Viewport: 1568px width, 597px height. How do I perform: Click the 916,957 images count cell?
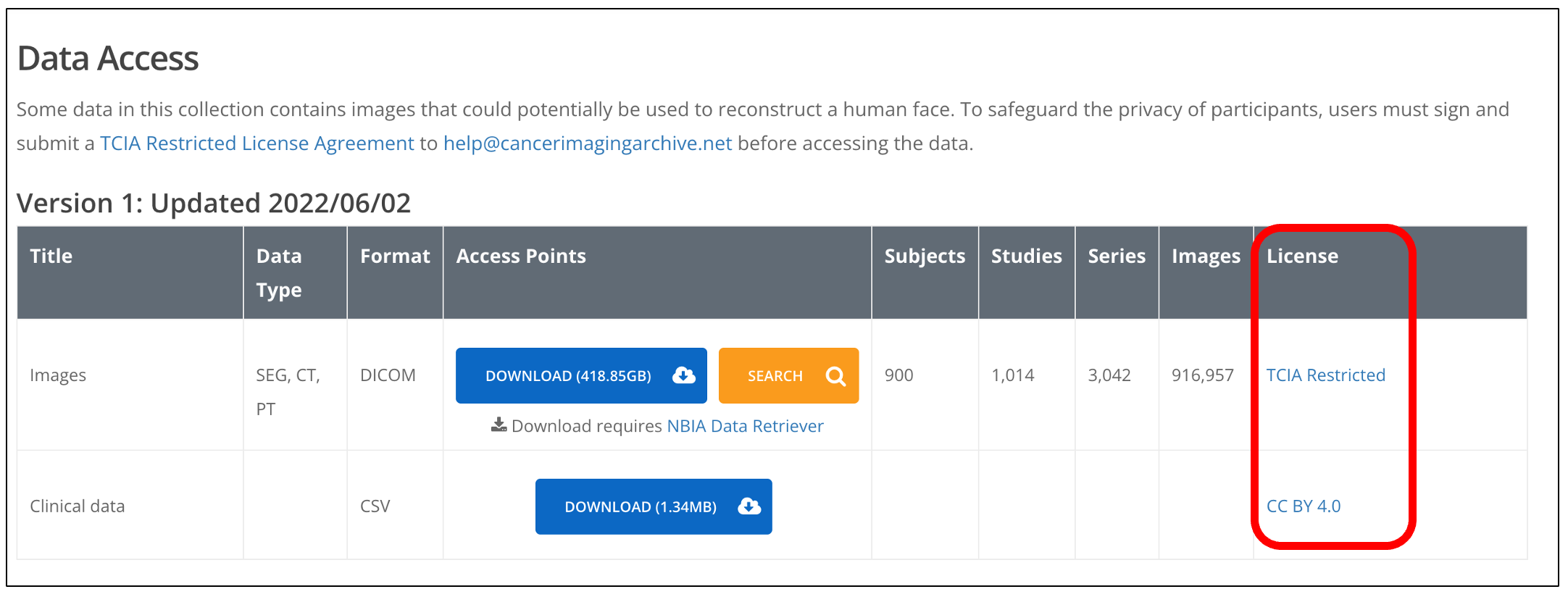coord(1202,375)
